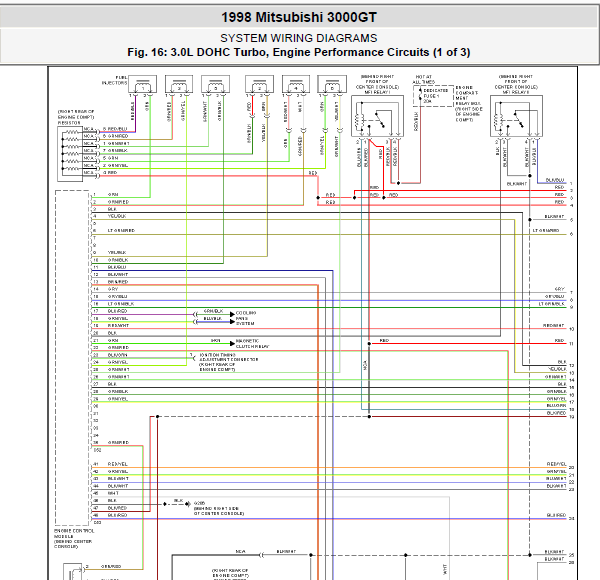
Task: Click 'GRY' at right-edge reference 7
Action: click(x=559, y=289)
